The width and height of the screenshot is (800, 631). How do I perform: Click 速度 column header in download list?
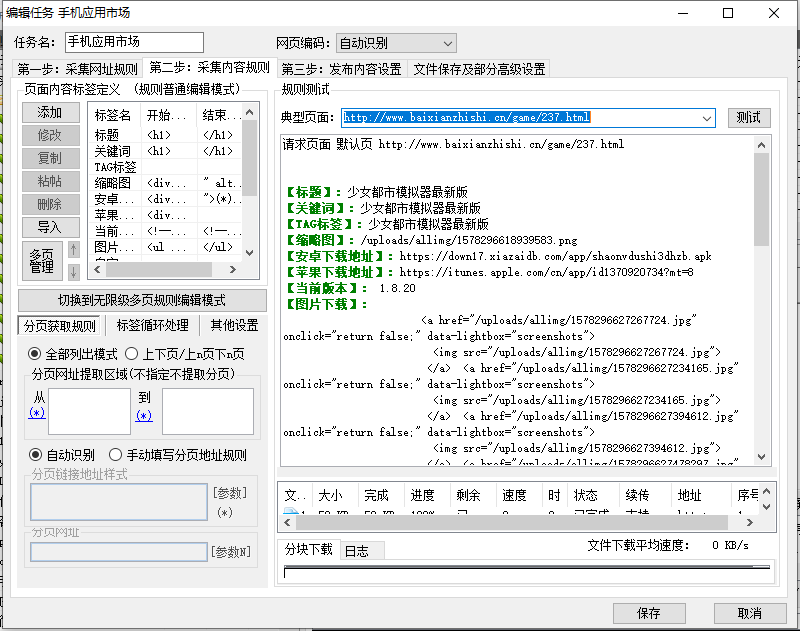click(519, 495)
